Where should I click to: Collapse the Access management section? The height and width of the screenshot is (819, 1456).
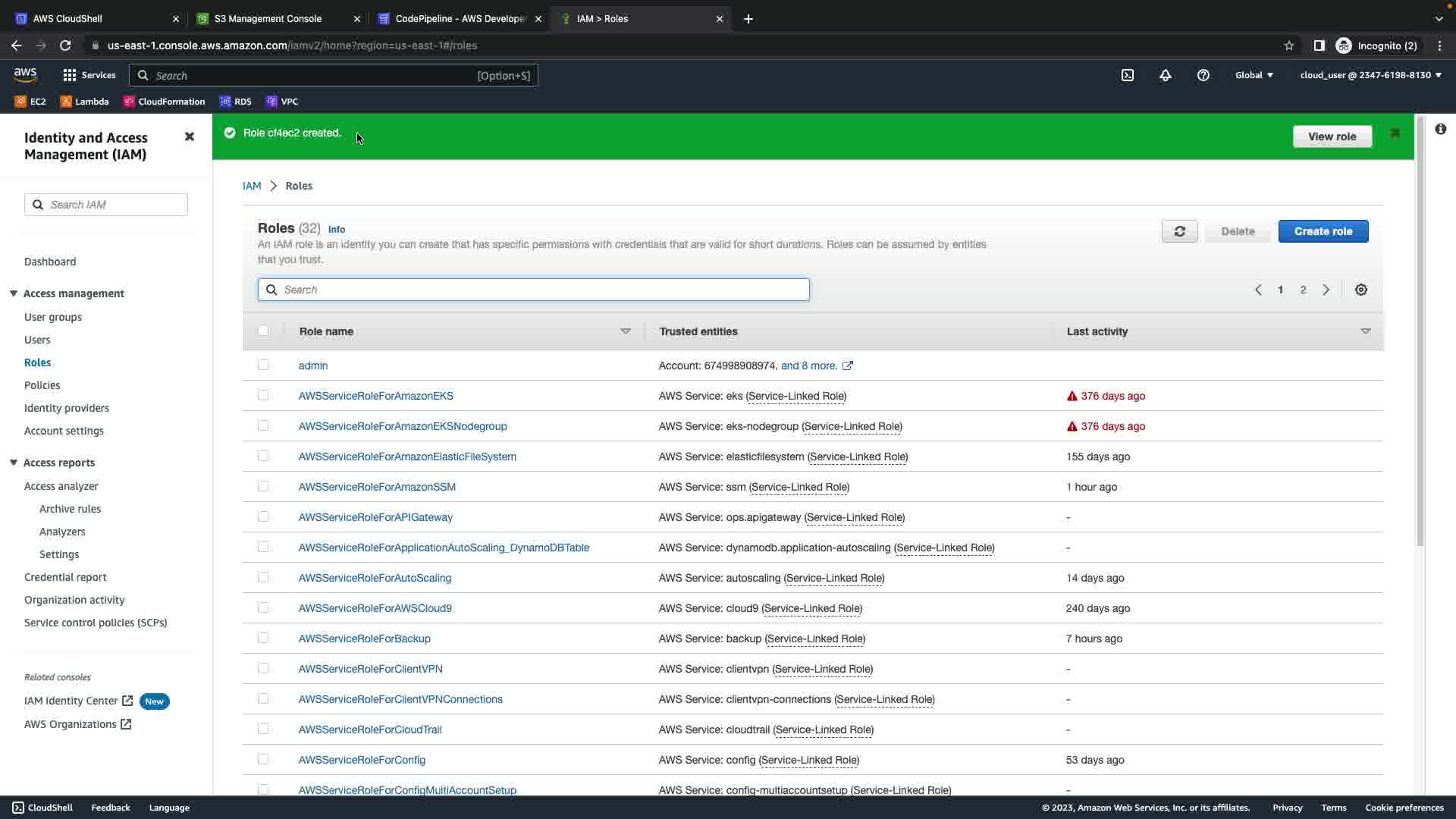14,293
